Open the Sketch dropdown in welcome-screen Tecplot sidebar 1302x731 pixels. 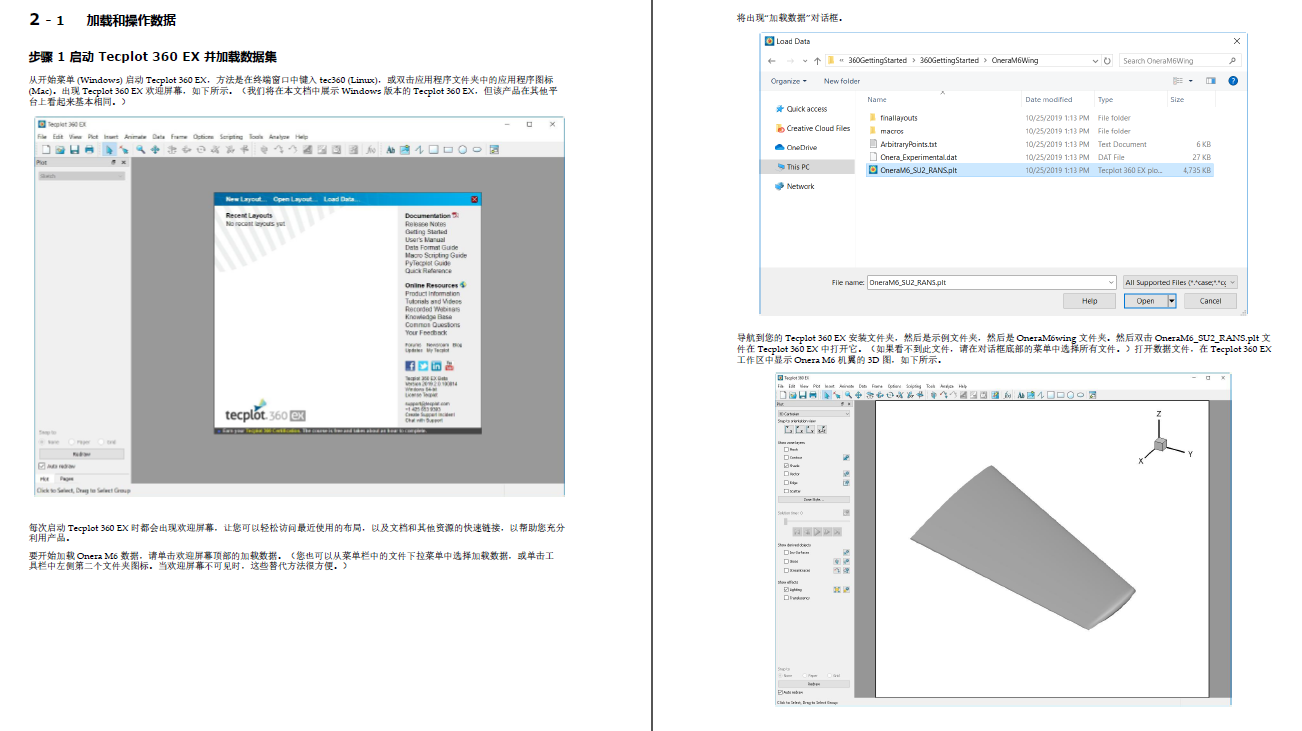click(x=81, y=176)
